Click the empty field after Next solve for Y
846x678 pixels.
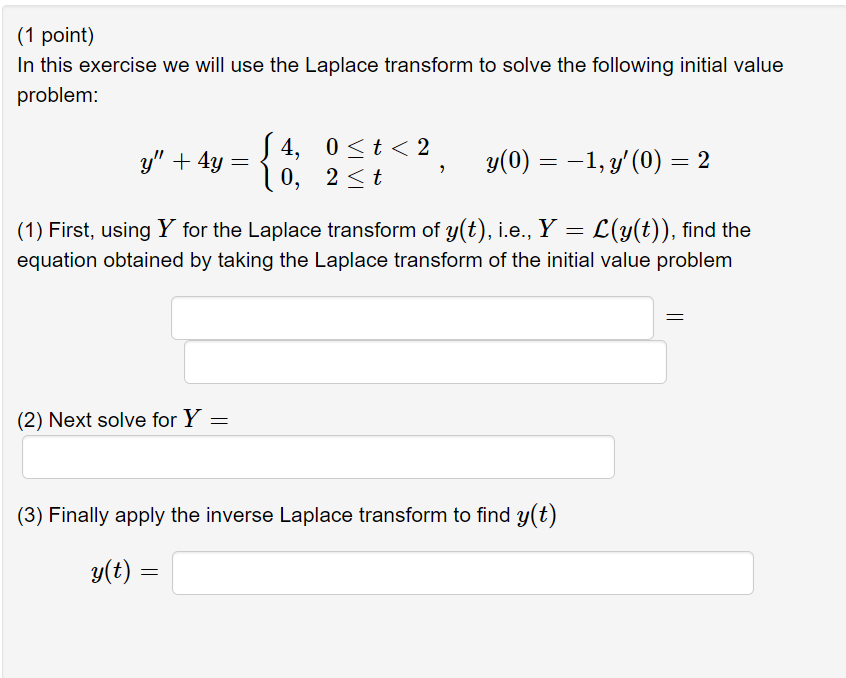click(317, 456)
